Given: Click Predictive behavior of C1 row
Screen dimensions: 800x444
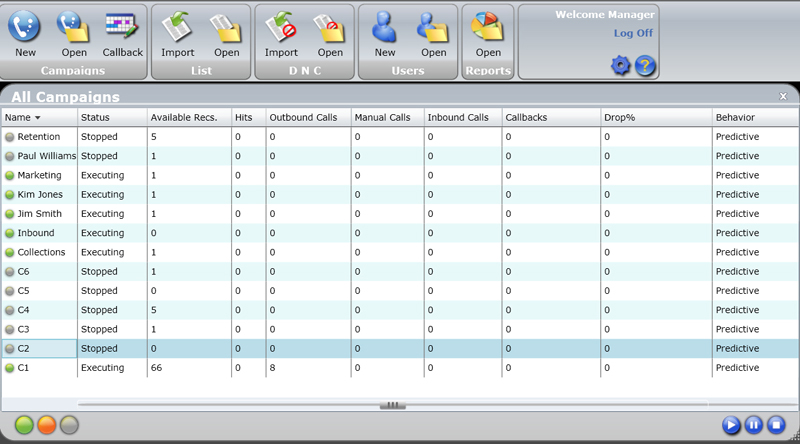Looking at the screenshot, I should (x=737, y=367).
